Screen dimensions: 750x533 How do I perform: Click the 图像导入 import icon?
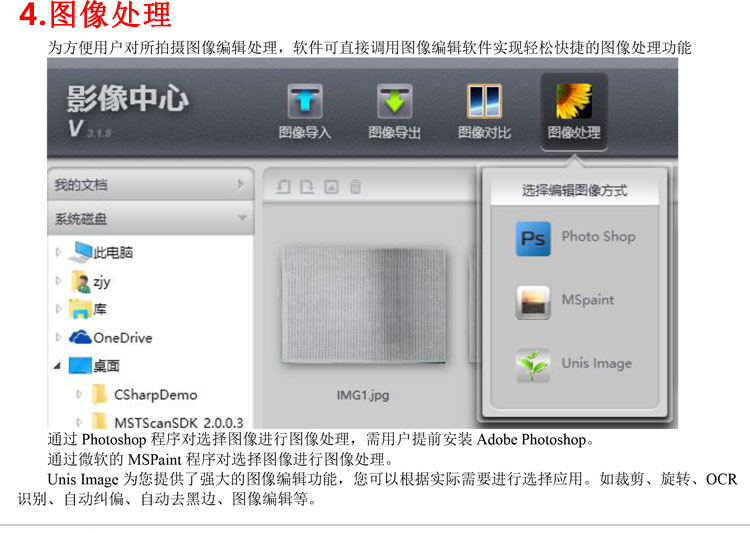305,101
